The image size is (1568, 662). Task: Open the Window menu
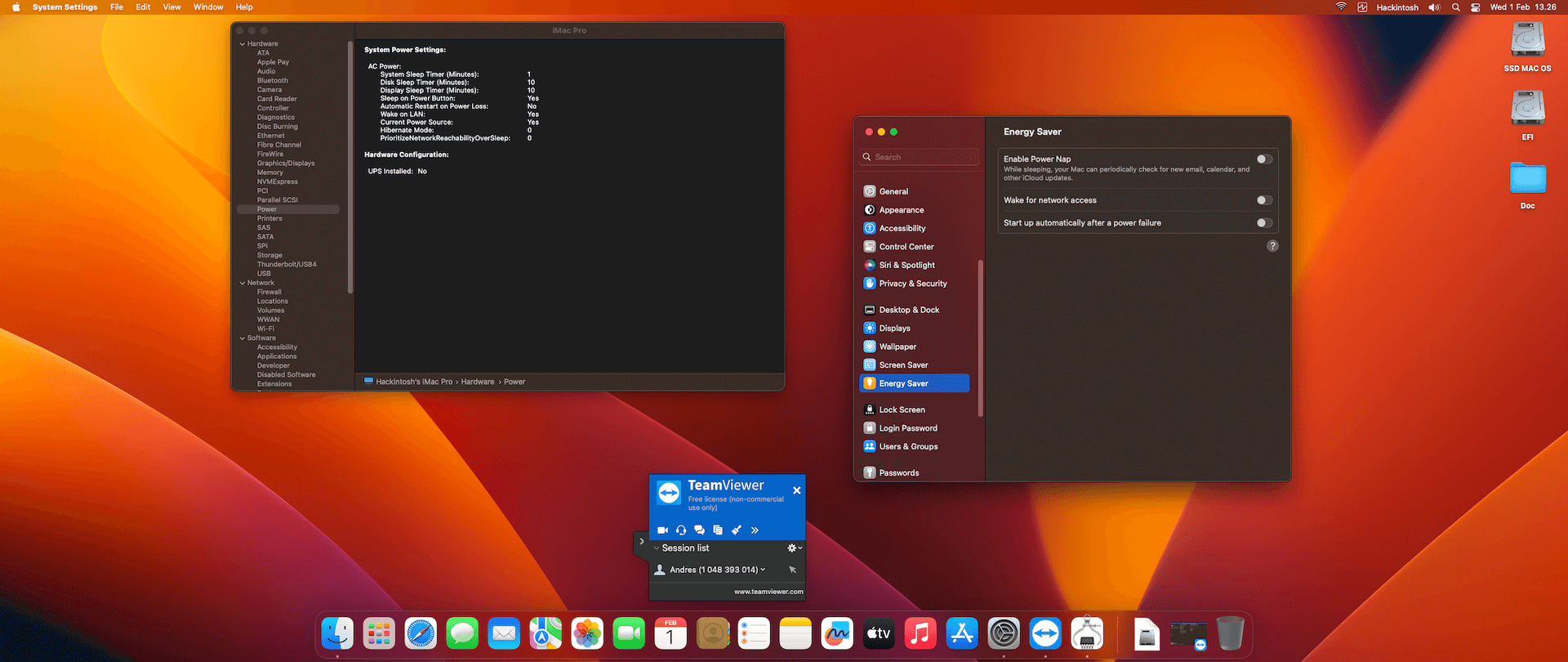(208, 7)
